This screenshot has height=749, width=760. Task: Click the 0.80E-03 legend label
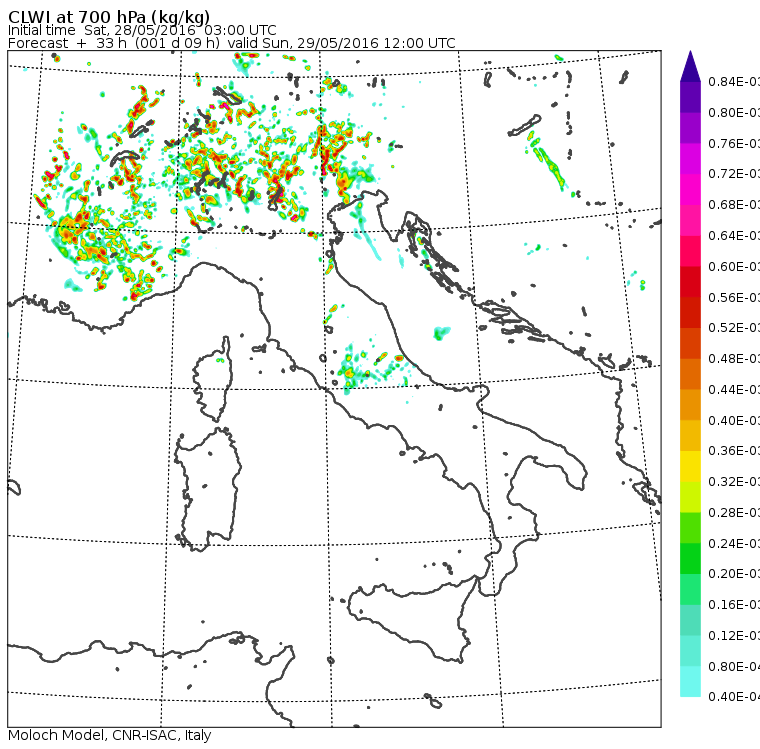pyautogui.click(x=733, y=112)
